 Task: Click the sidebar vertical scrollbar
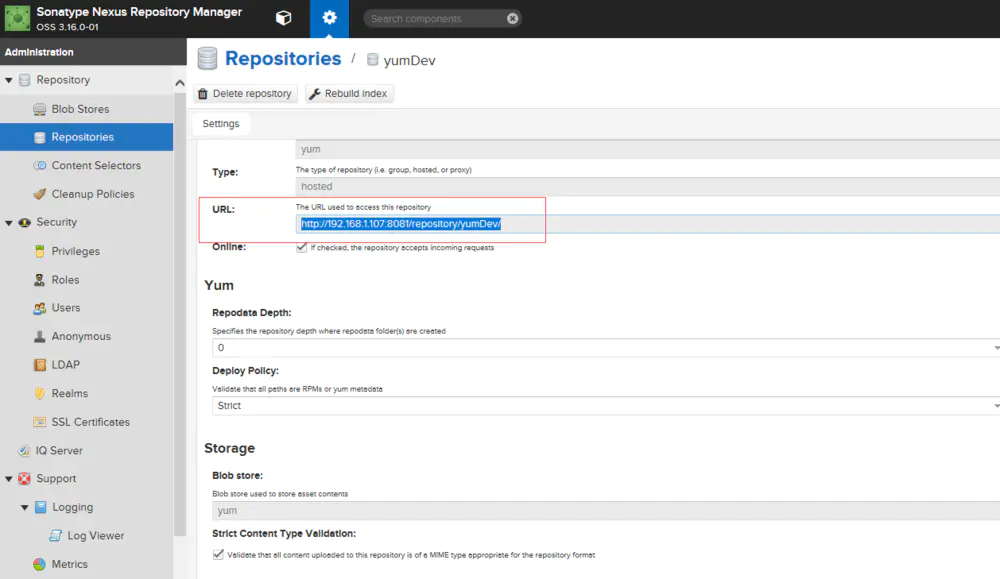pos(180,312)
